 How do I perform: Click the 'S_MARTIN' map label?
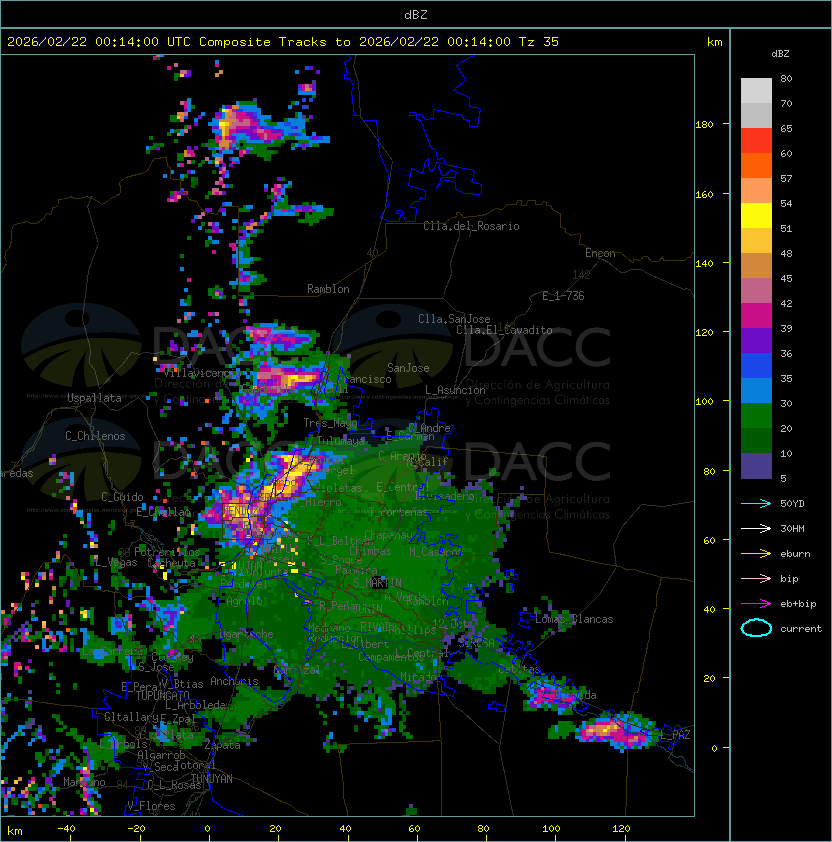click(378, 583)
